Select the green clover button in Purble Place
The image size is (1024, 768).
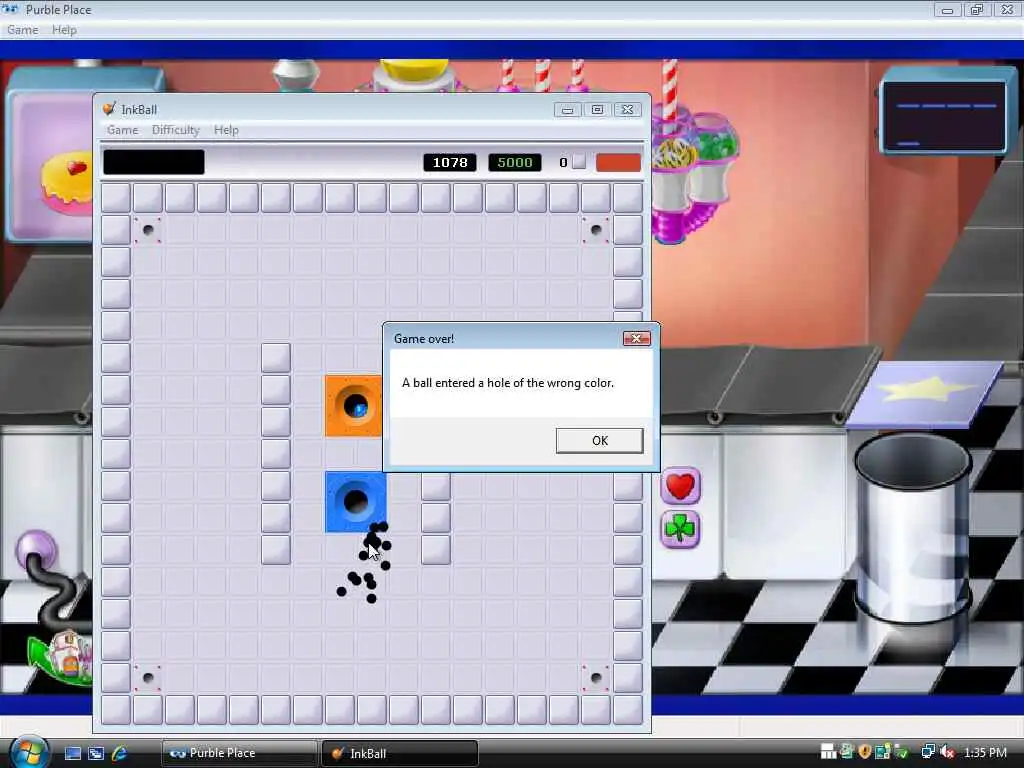[x=680, y=529]
